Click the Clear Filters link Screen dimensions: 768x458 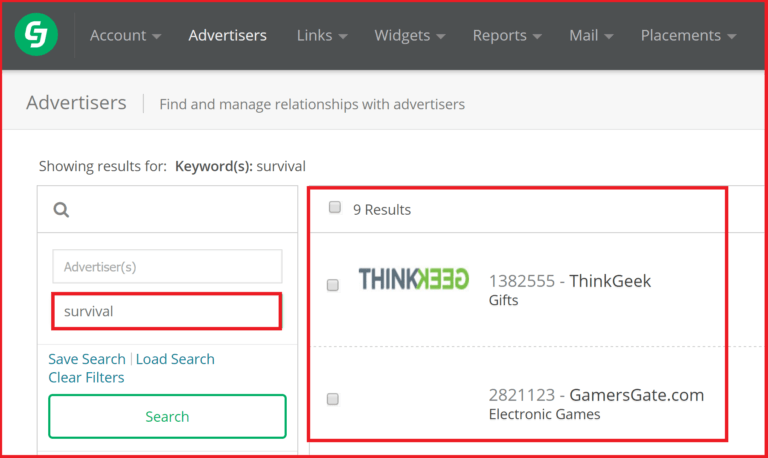[x=86, y=378]
